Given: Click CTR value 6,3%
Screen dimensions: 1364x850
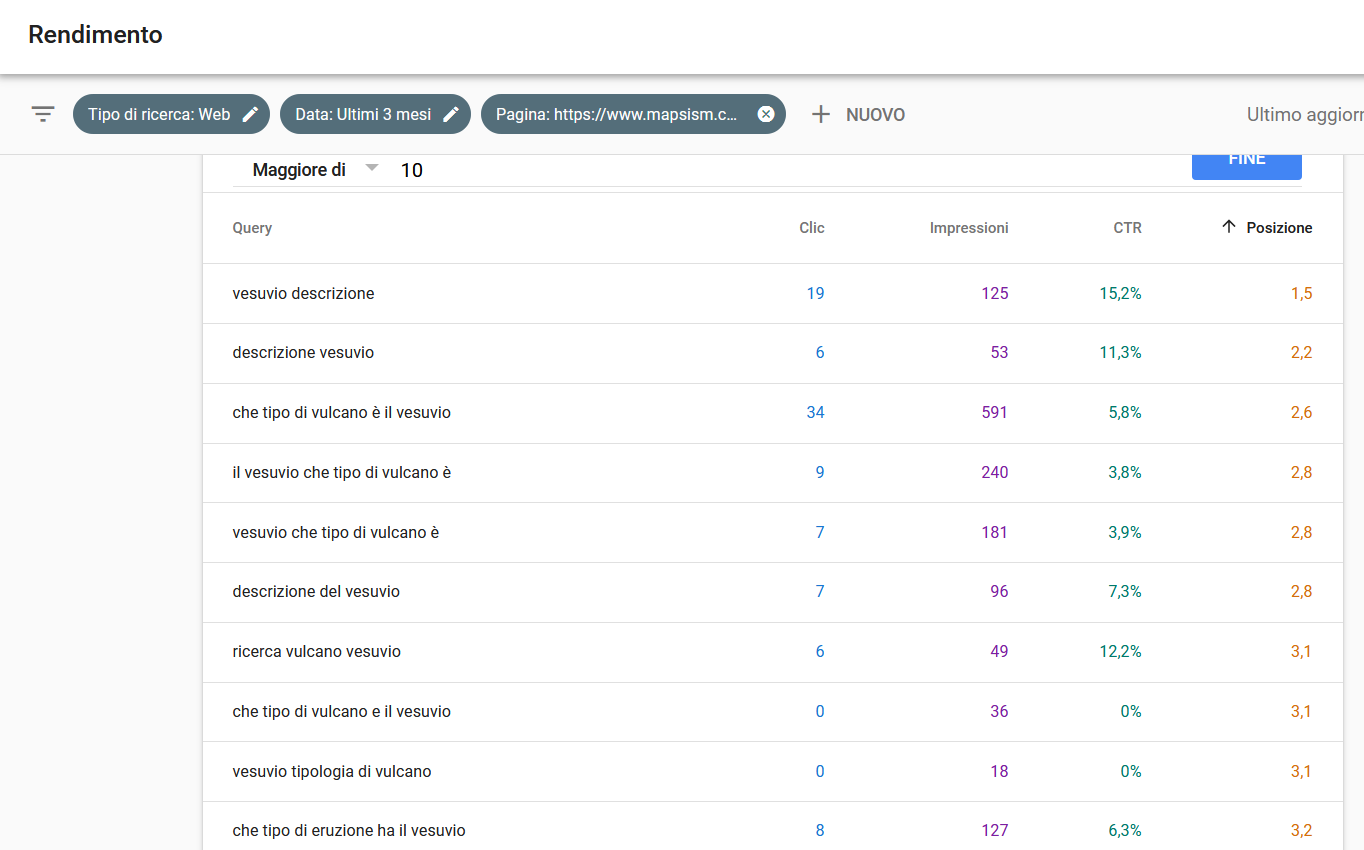Looking at the screenshot, I should pos(1125,830).
